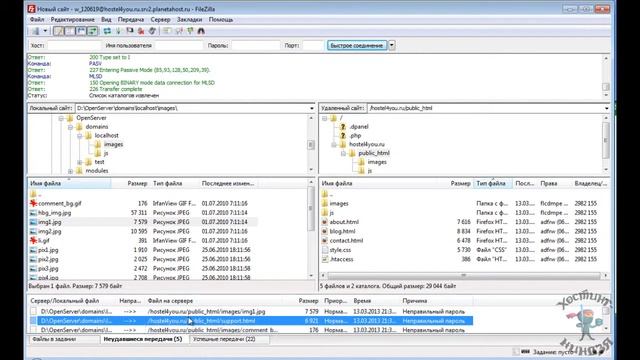Open the Сервер menu
The image size is (640, 360).
point(160,20)
